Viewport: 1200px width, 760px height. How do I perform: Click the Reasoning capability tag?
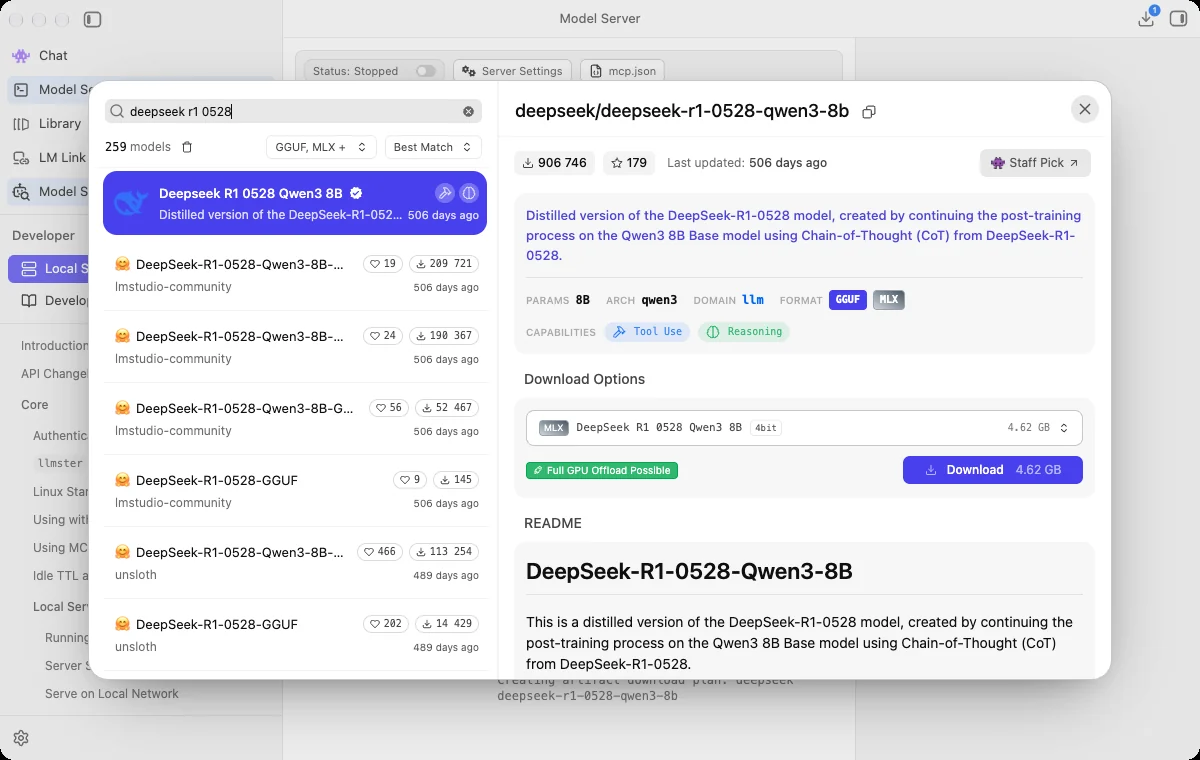pyautogui.click(x=744, y=332)
